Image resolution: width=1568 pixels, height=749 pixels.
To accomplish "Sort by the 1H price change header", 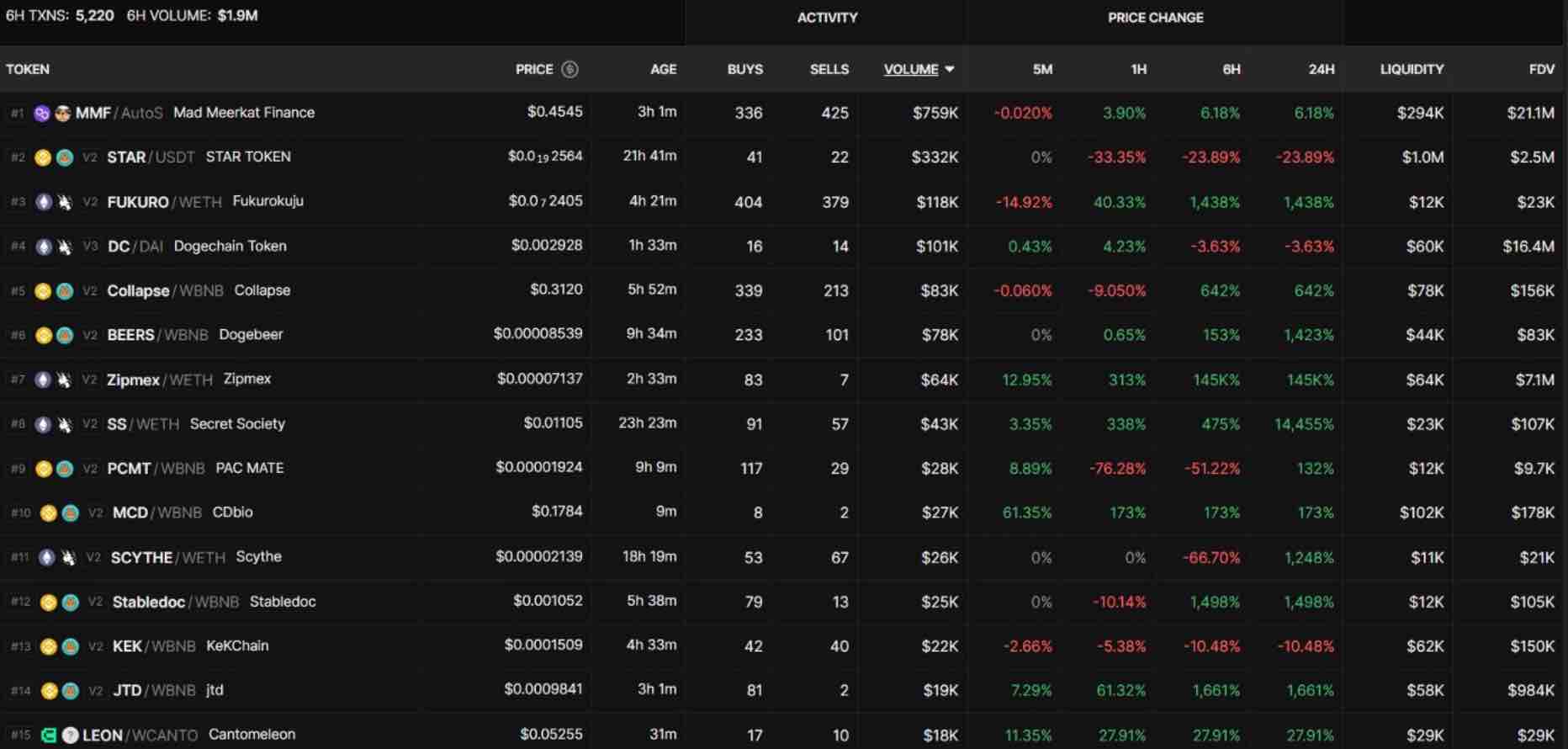I will [x=1138, y=69].
